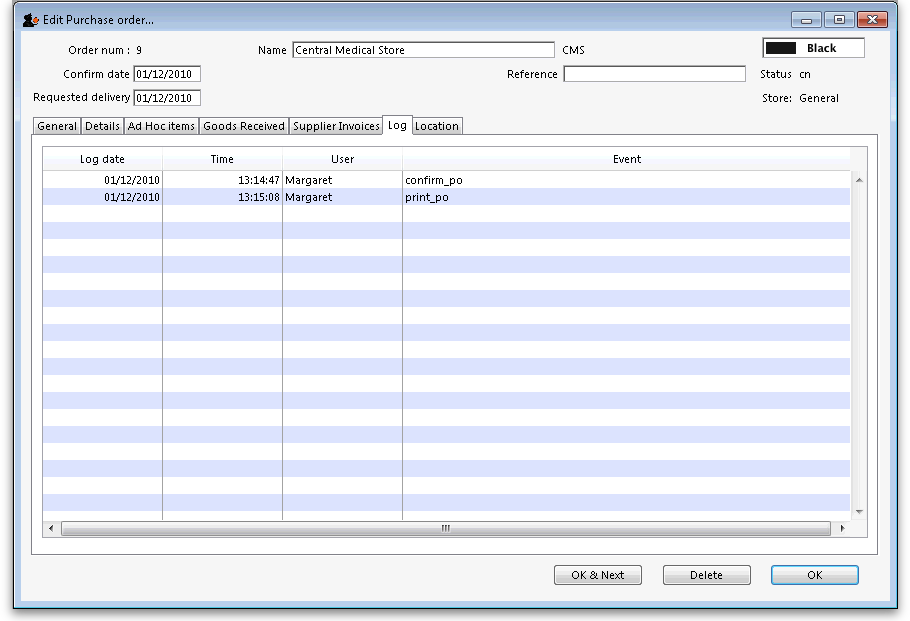
Task: Select the confirm_po log entry
Action: [433, 180]
